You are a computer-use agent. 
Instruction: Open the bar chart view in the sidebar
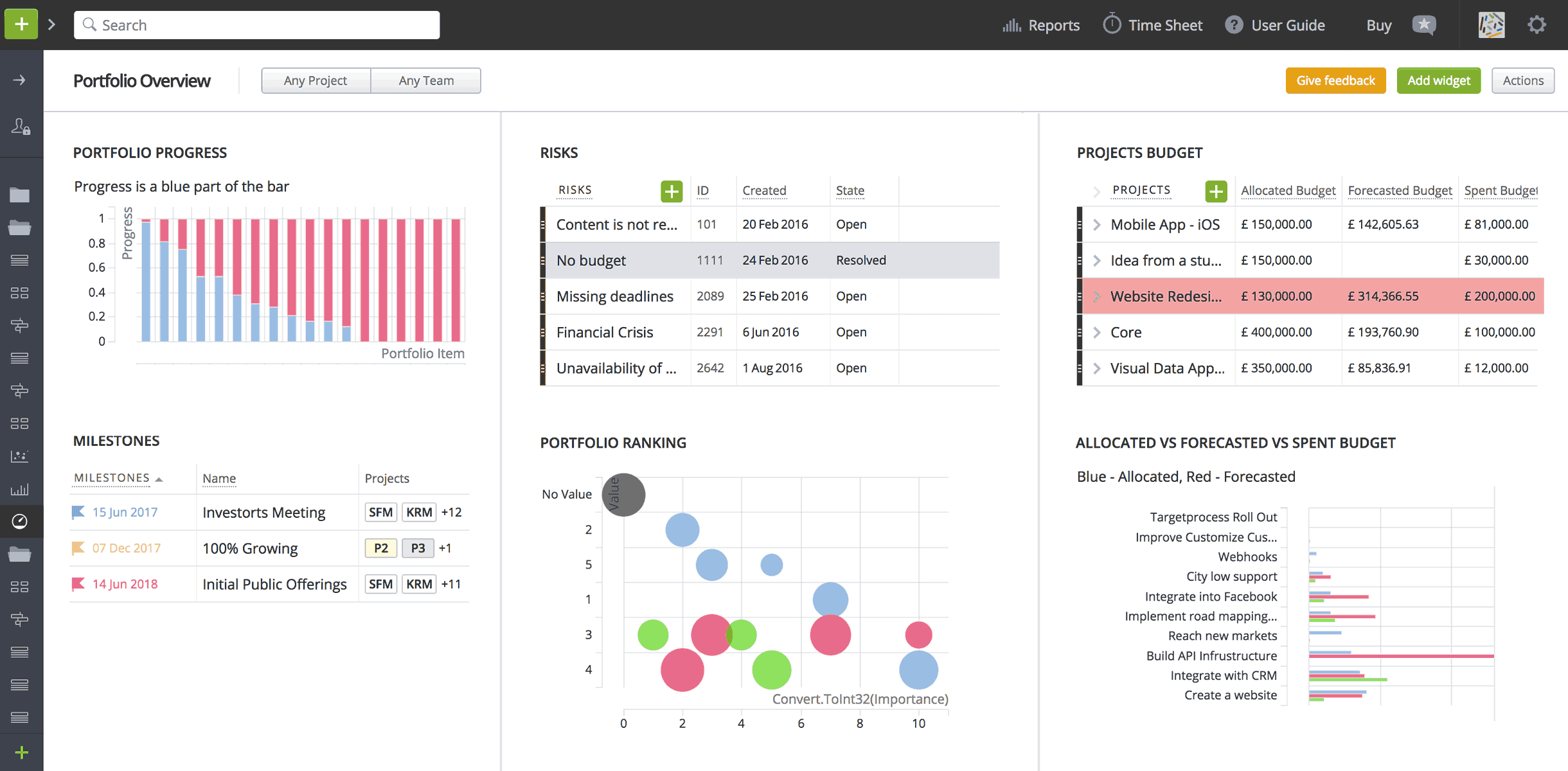click(21, 490)
